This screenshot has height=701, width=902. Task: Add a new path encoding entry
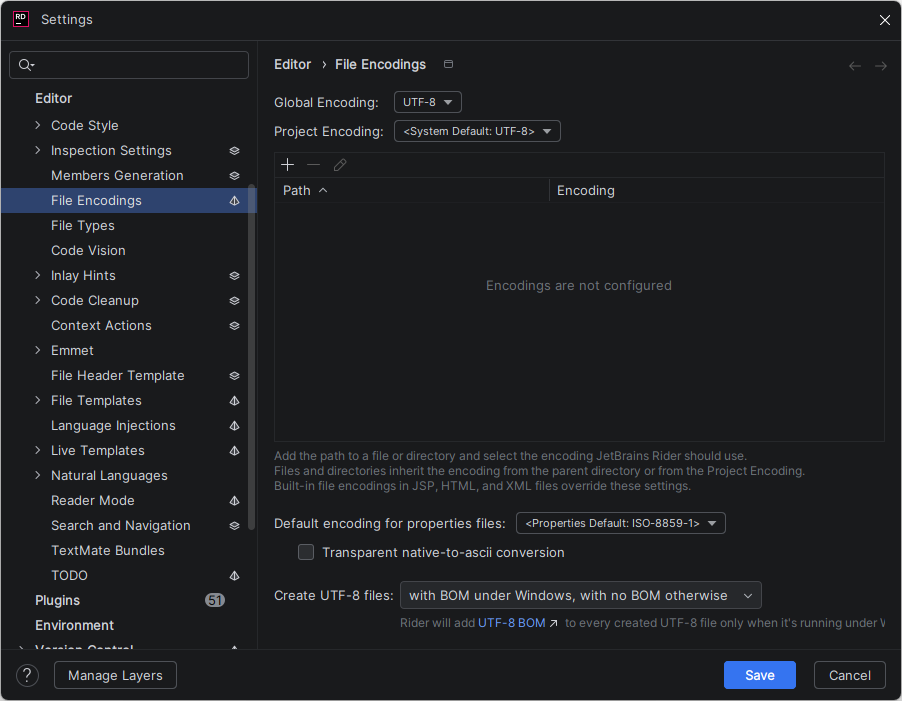(287, 164)
